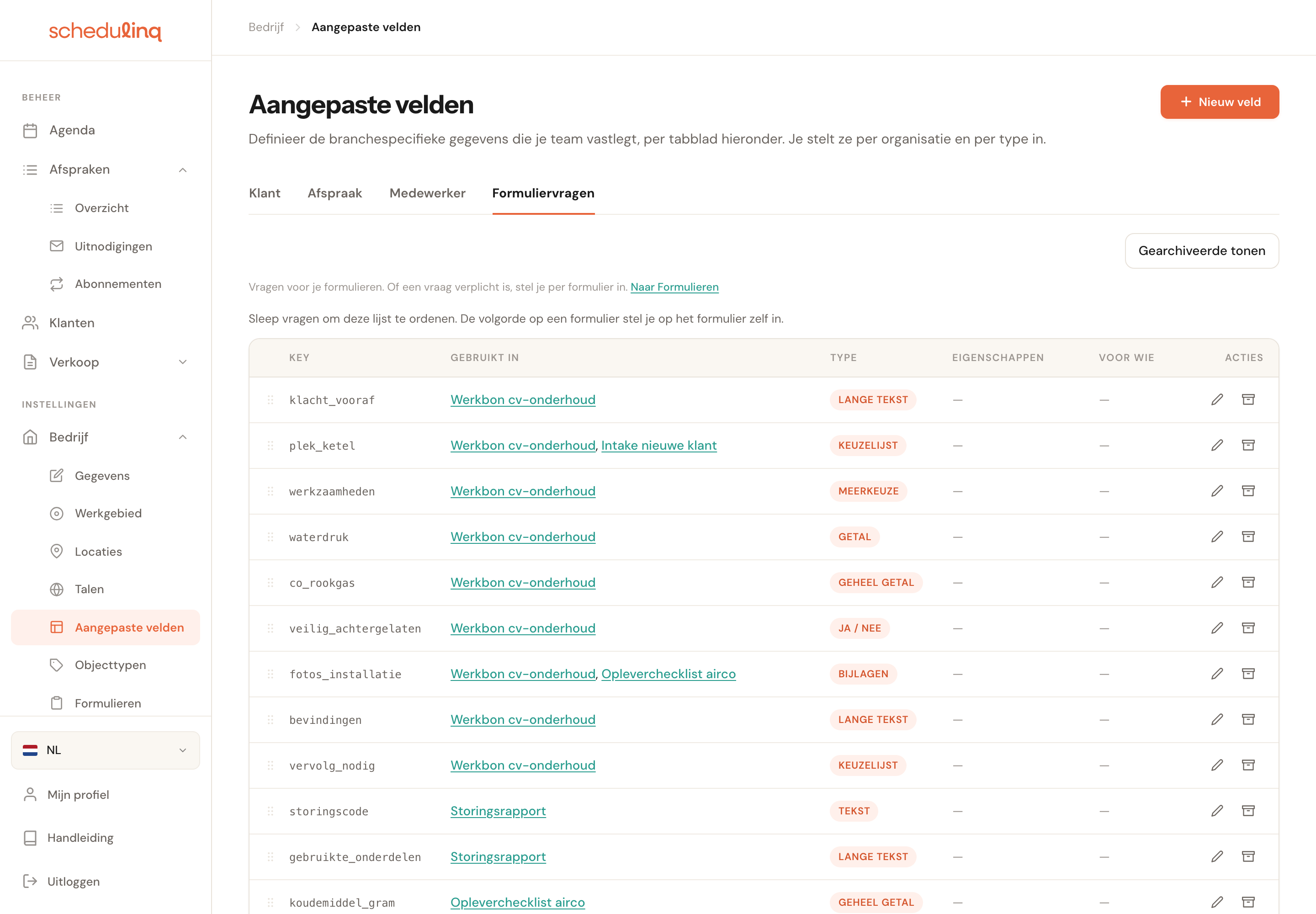Archive the plek_ketel field
The width and height of the screenshot is (1316, 914).
tap(1248, 446)
